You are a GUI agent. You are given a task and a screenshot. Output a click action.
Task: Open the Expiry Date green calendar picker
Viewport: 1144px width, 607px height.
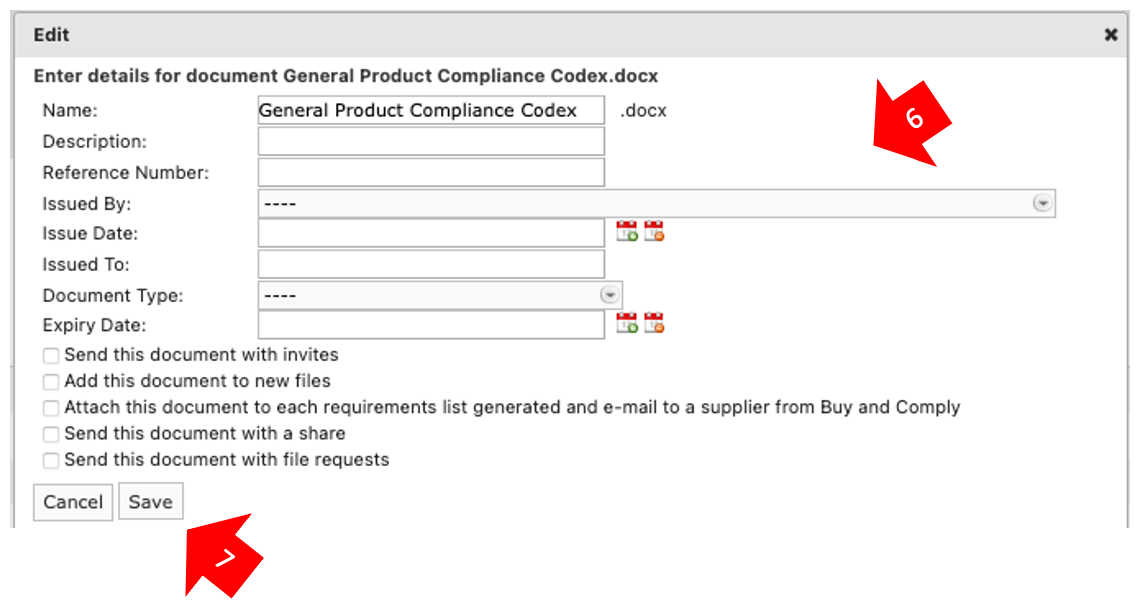tap(627, 322)
